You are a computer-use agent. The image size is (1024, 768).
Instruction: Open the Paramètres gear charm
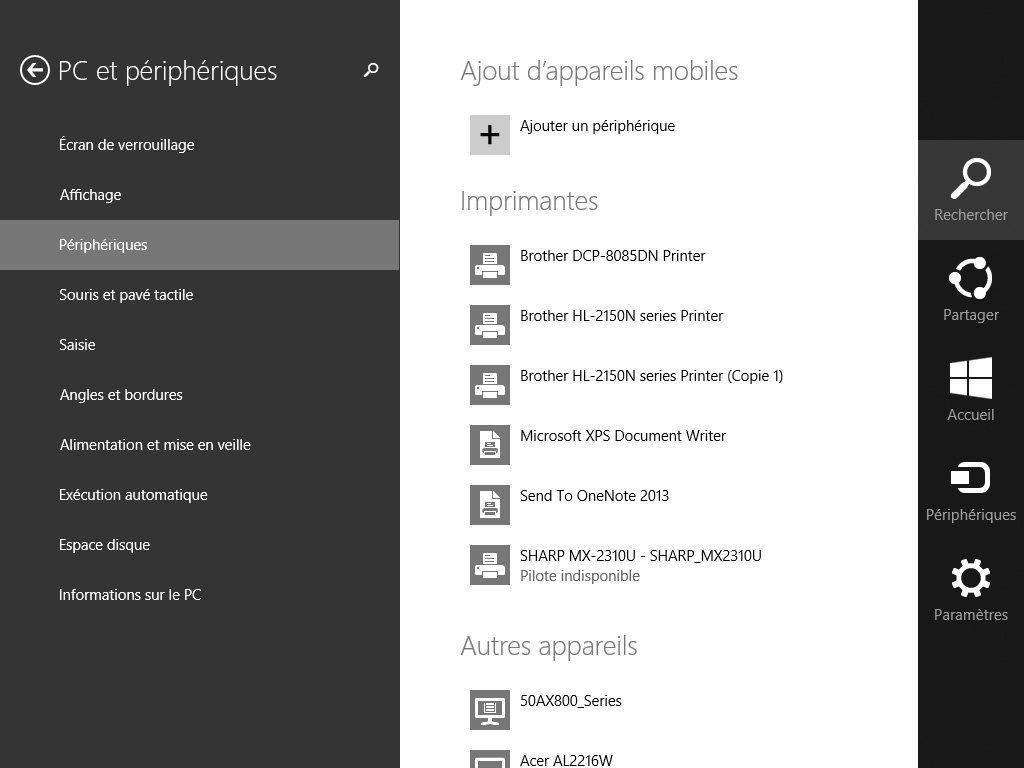(x=970, y=590)
